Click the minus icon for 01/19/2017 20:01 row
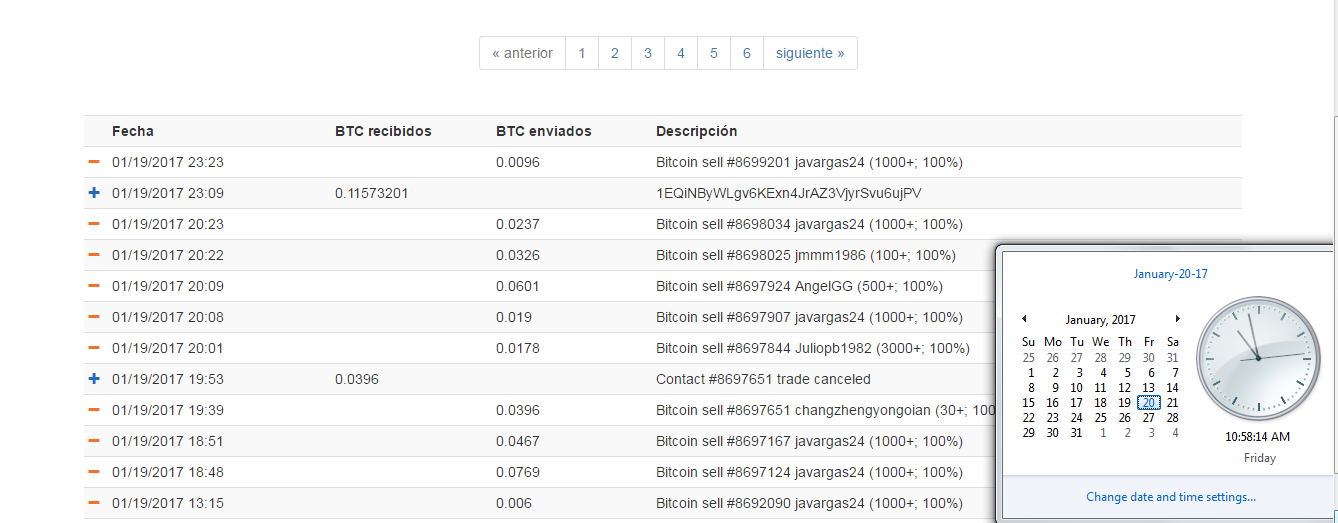Image resolution: width=1338 pixels, height=523 pixels. point(95,348)
